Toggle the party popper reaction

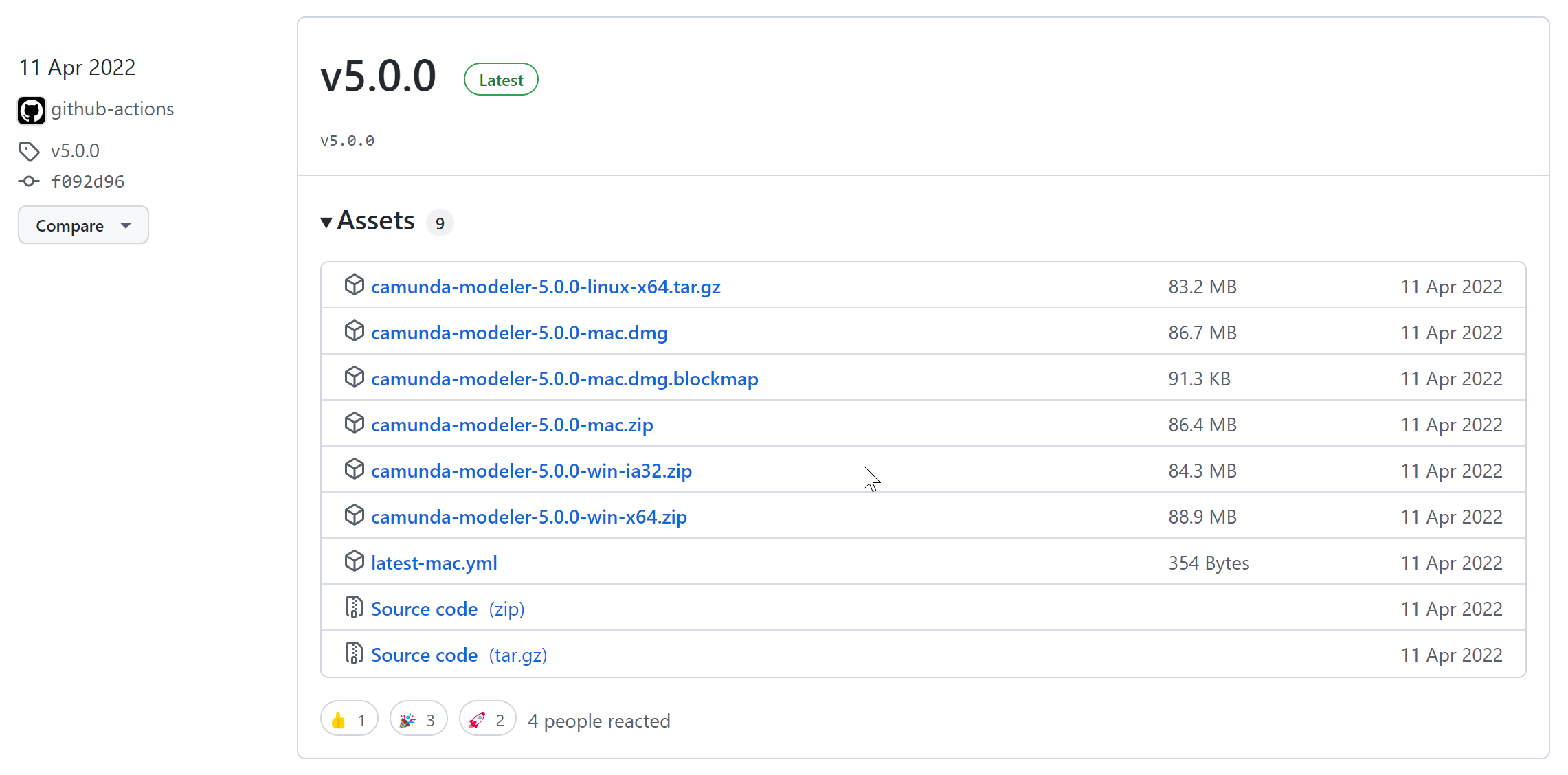[x=418, y=719]
